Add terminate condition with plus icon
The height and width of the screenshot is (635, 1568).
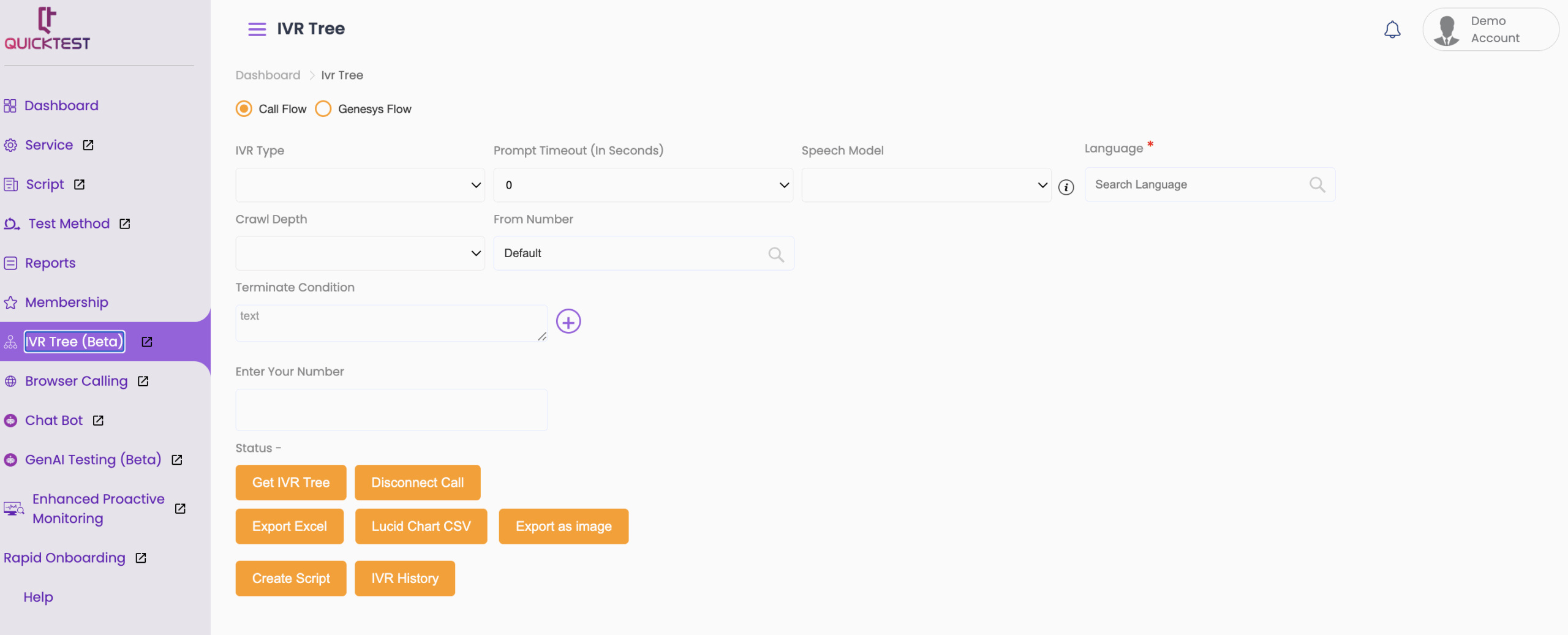click(568, 321)
